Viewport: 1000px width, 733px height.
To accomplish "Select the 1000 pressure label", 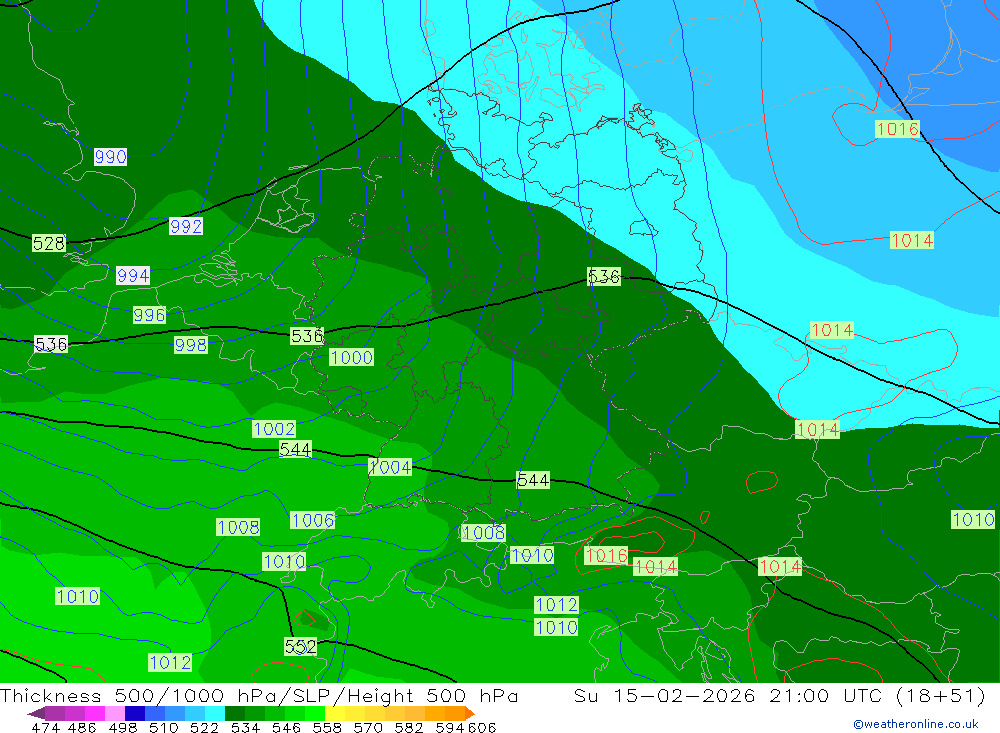I will tap(351, 357).
